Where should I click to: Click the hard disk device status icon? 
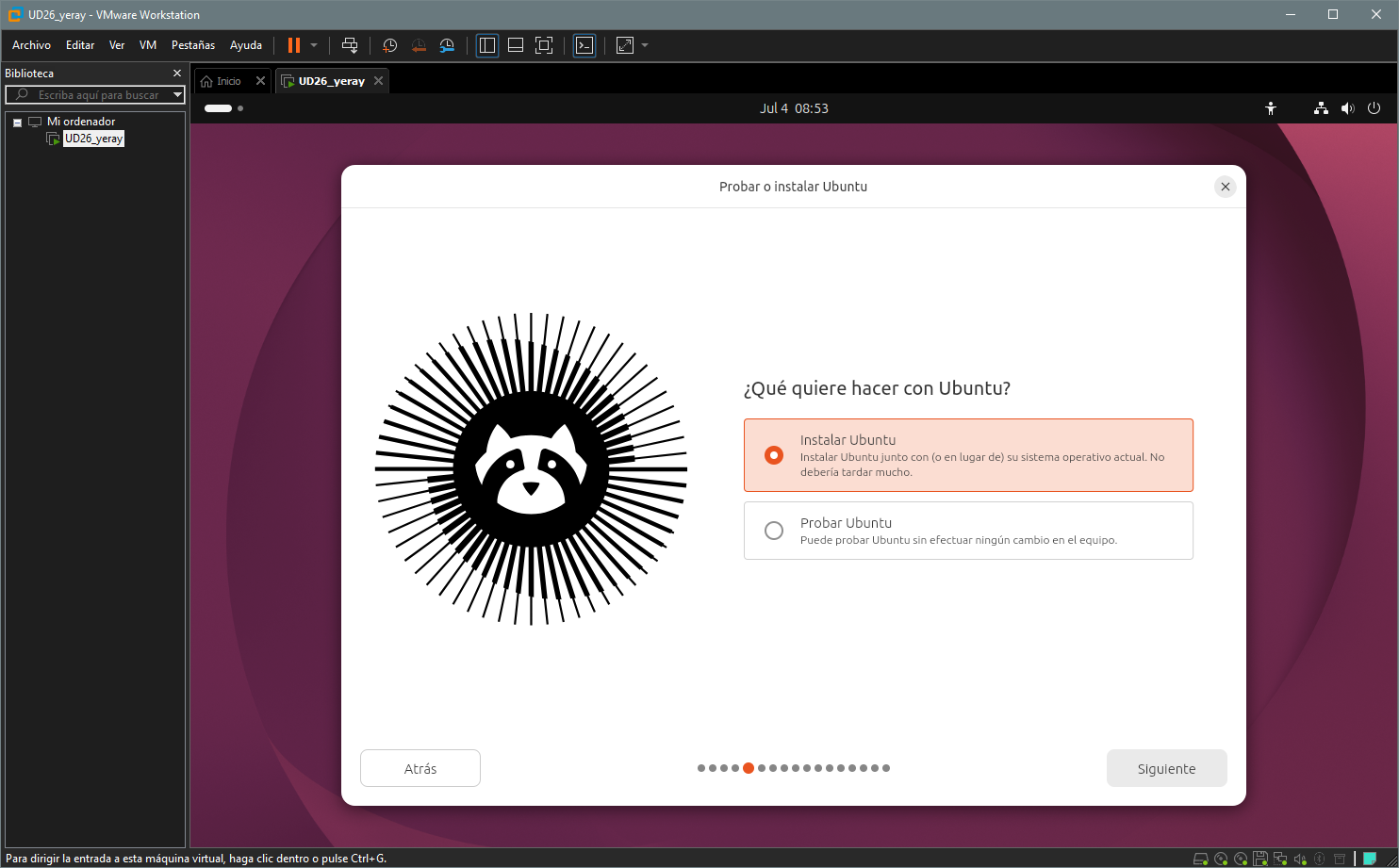click(x=1201, y=859)
